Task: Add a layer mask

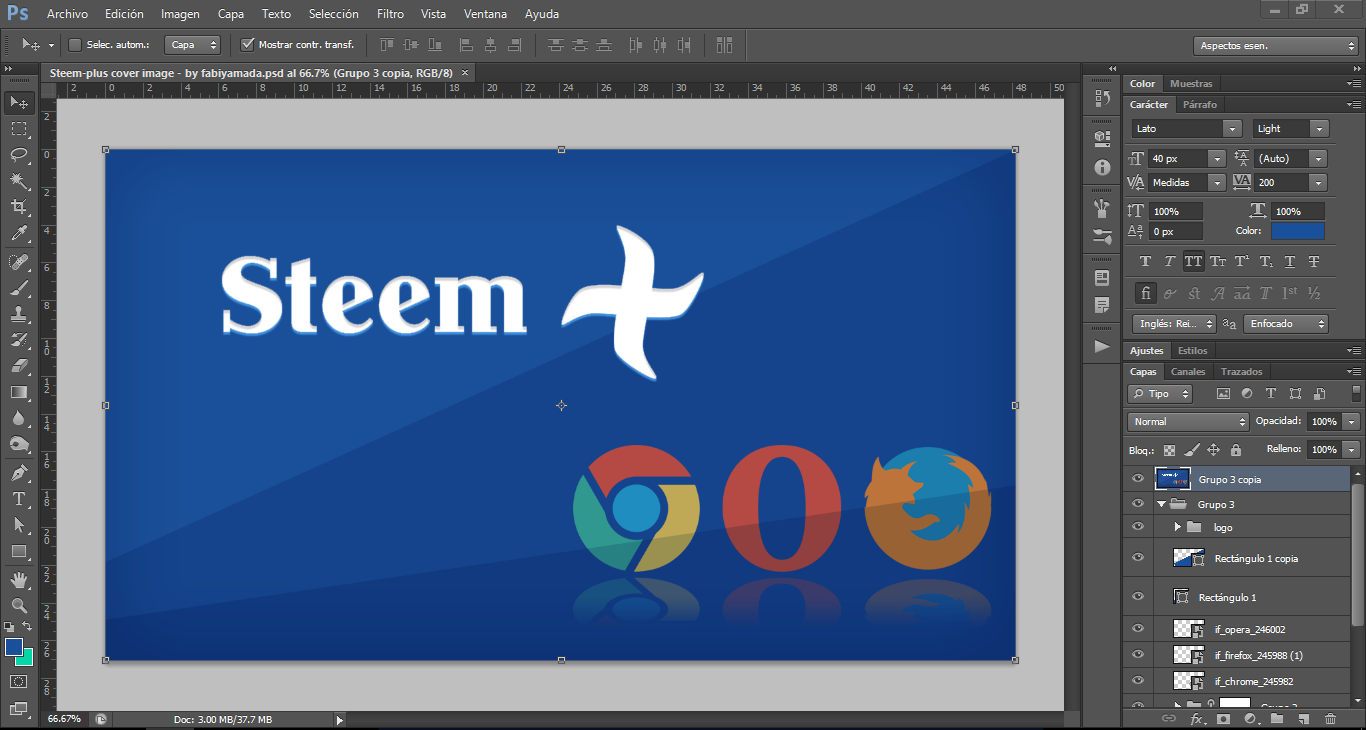Action: (x=1224, y=719)
